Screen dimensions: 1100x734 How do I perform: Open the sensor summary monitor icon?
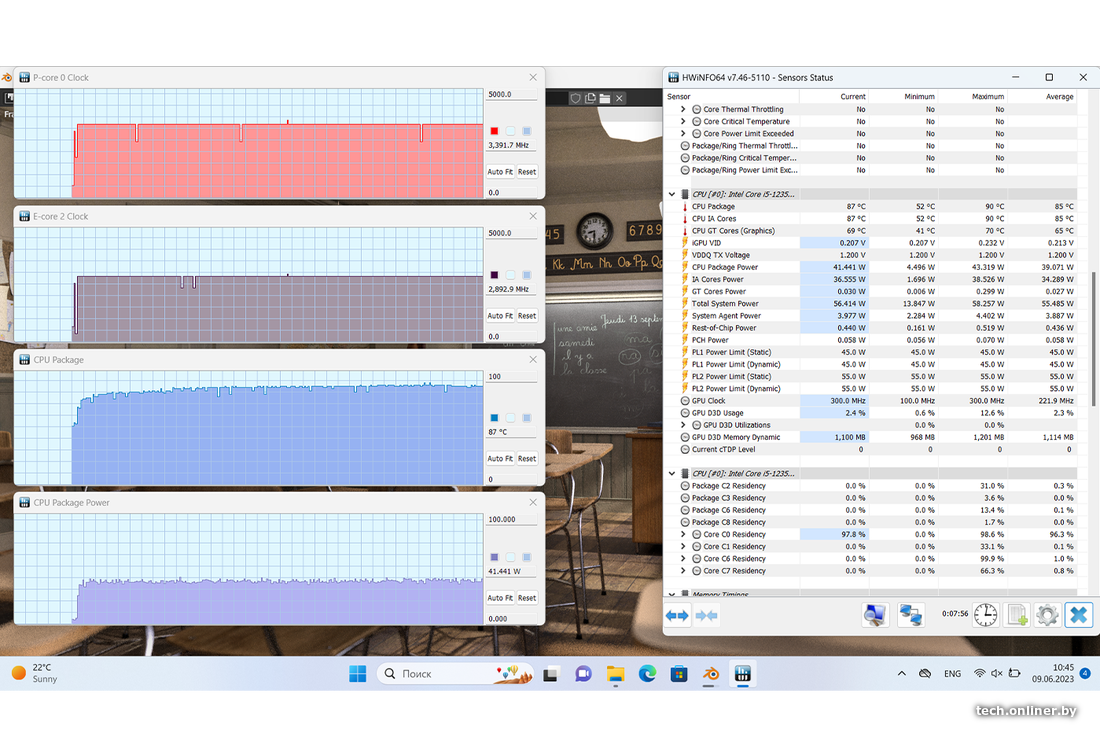(875, 615)
